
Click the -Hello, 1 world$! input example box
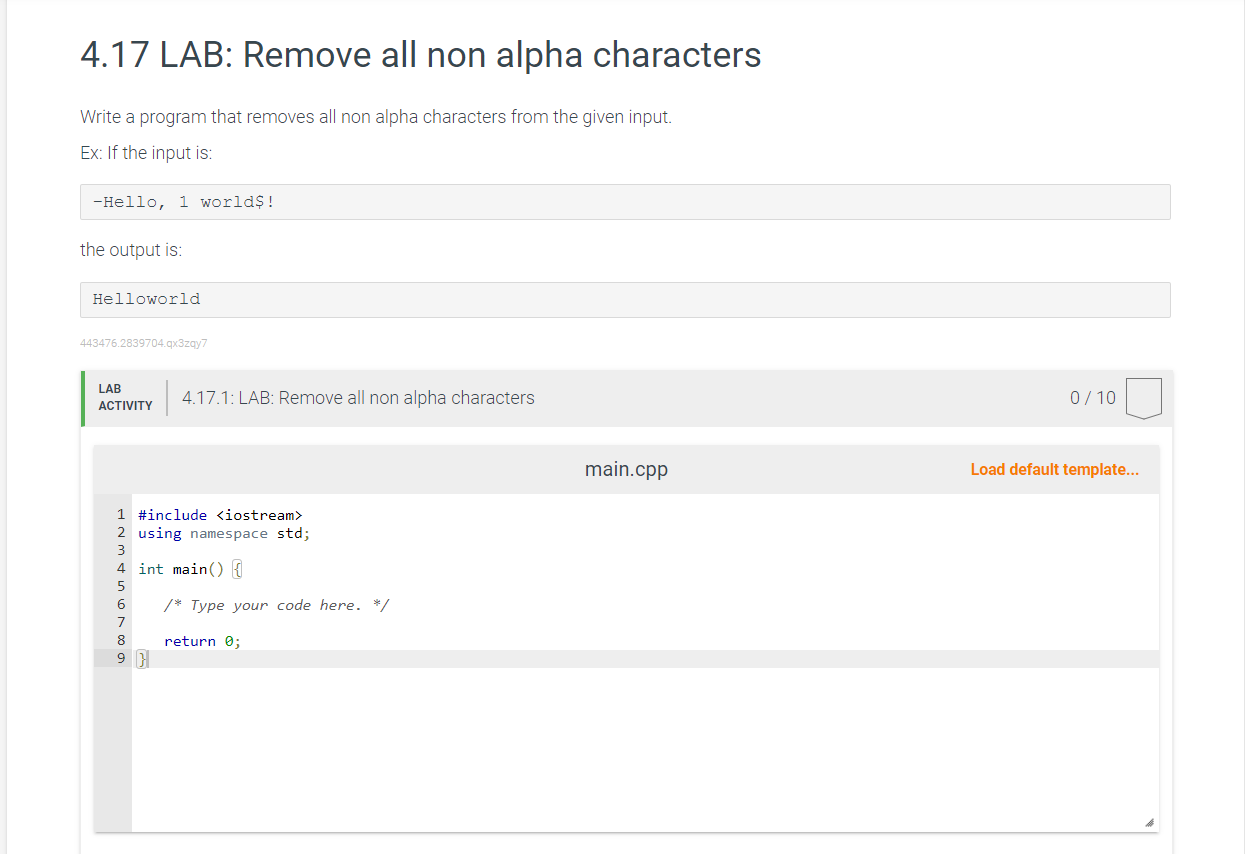click(183, 201)
